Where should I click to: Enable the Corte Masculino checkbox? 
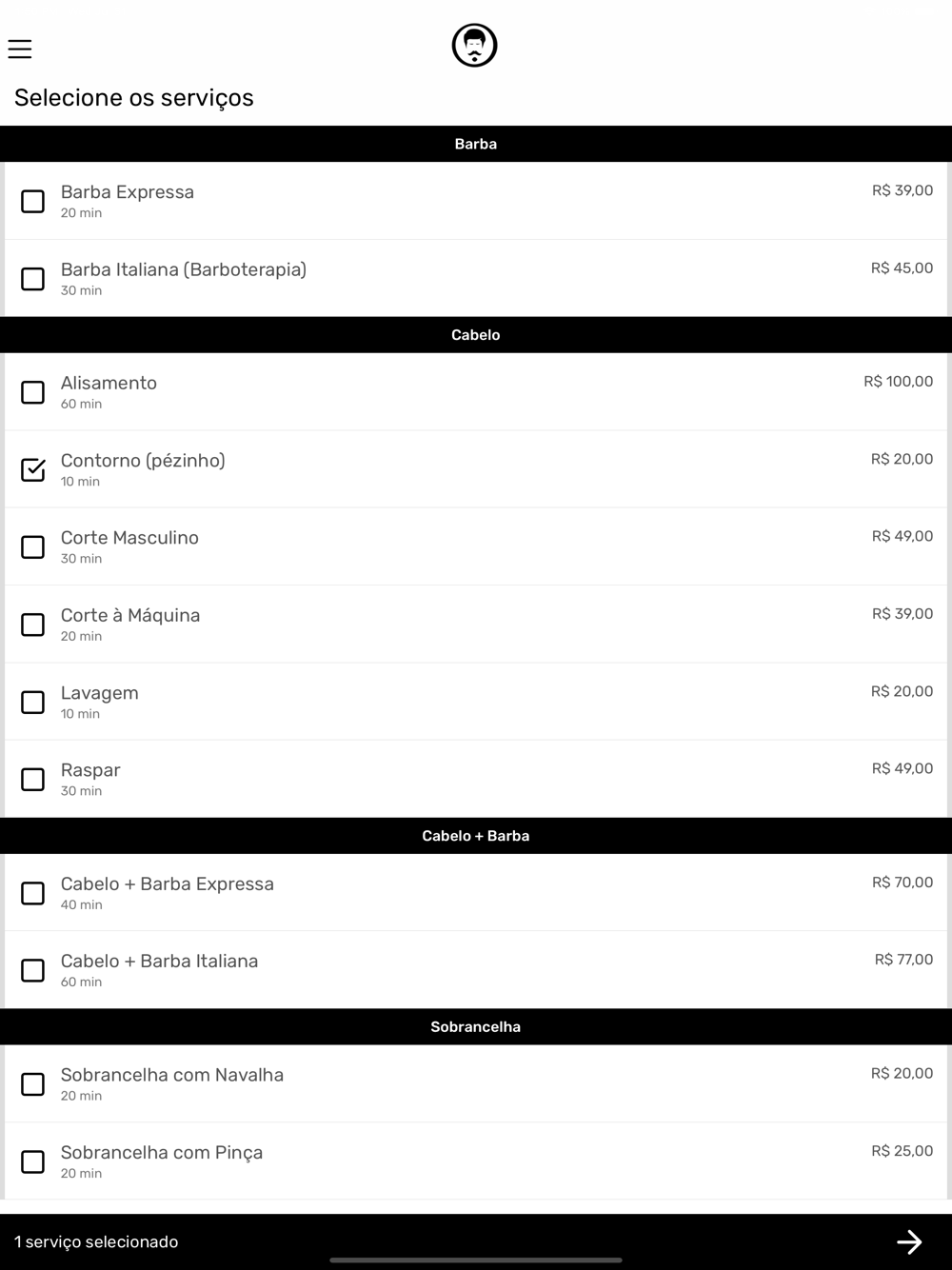click(x=33, y=547)
